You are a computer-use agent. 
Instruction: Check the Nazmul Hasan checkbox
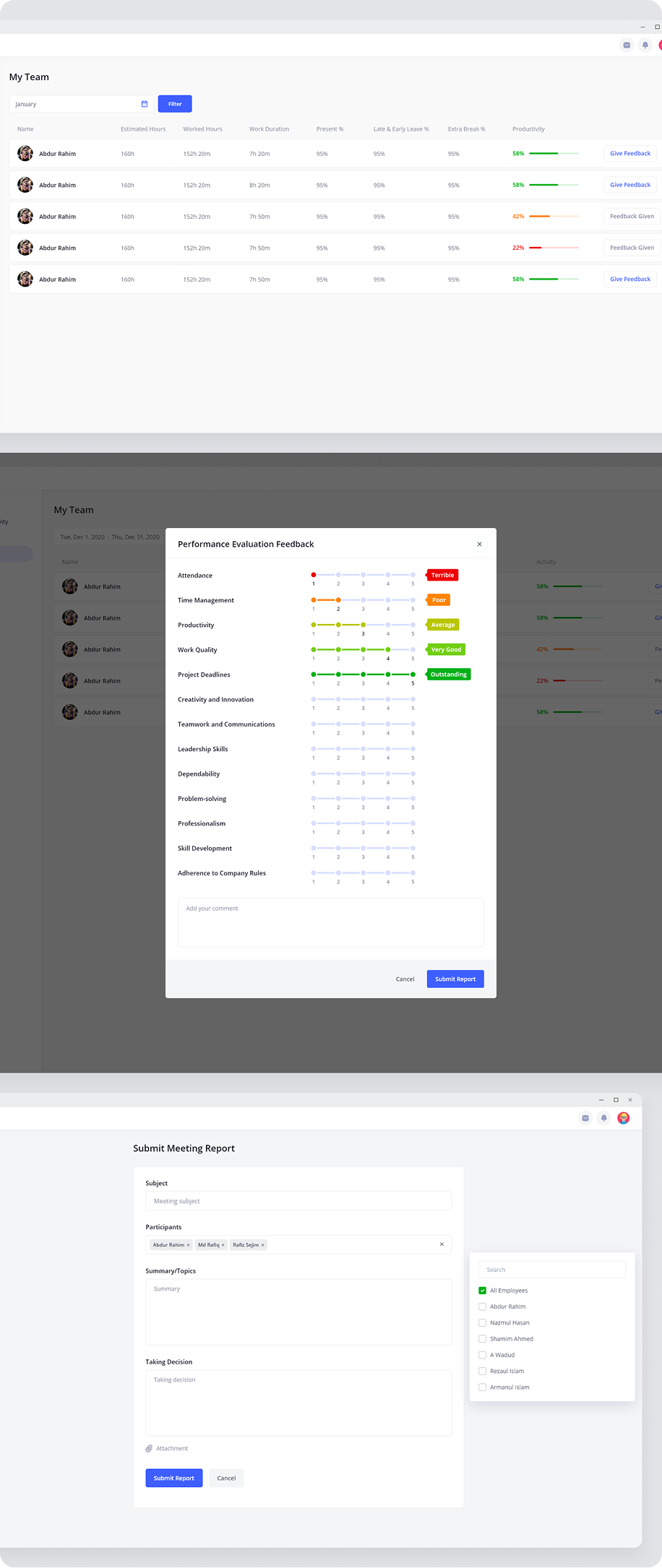[x=482, y=1322]
